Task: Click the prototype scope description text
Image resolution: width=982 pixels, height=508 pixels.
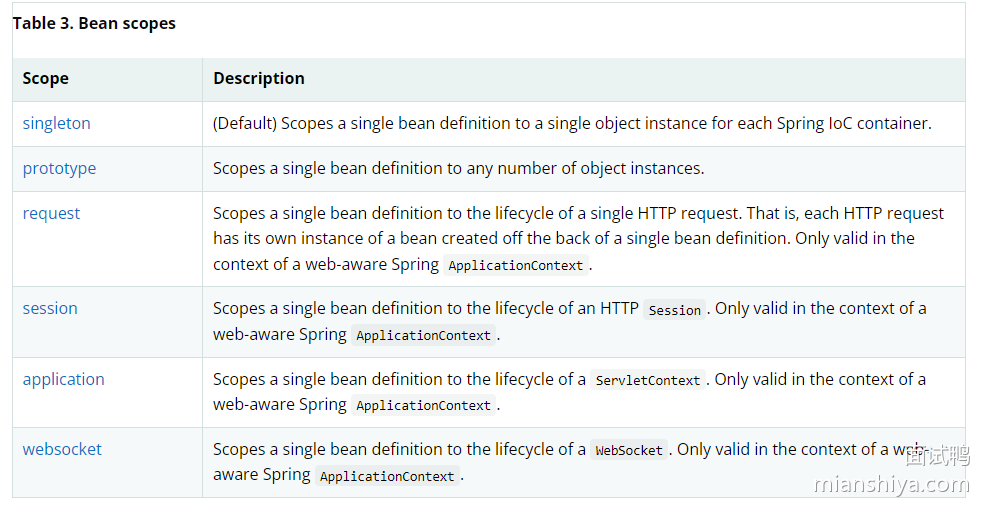Action: point(458,168)
